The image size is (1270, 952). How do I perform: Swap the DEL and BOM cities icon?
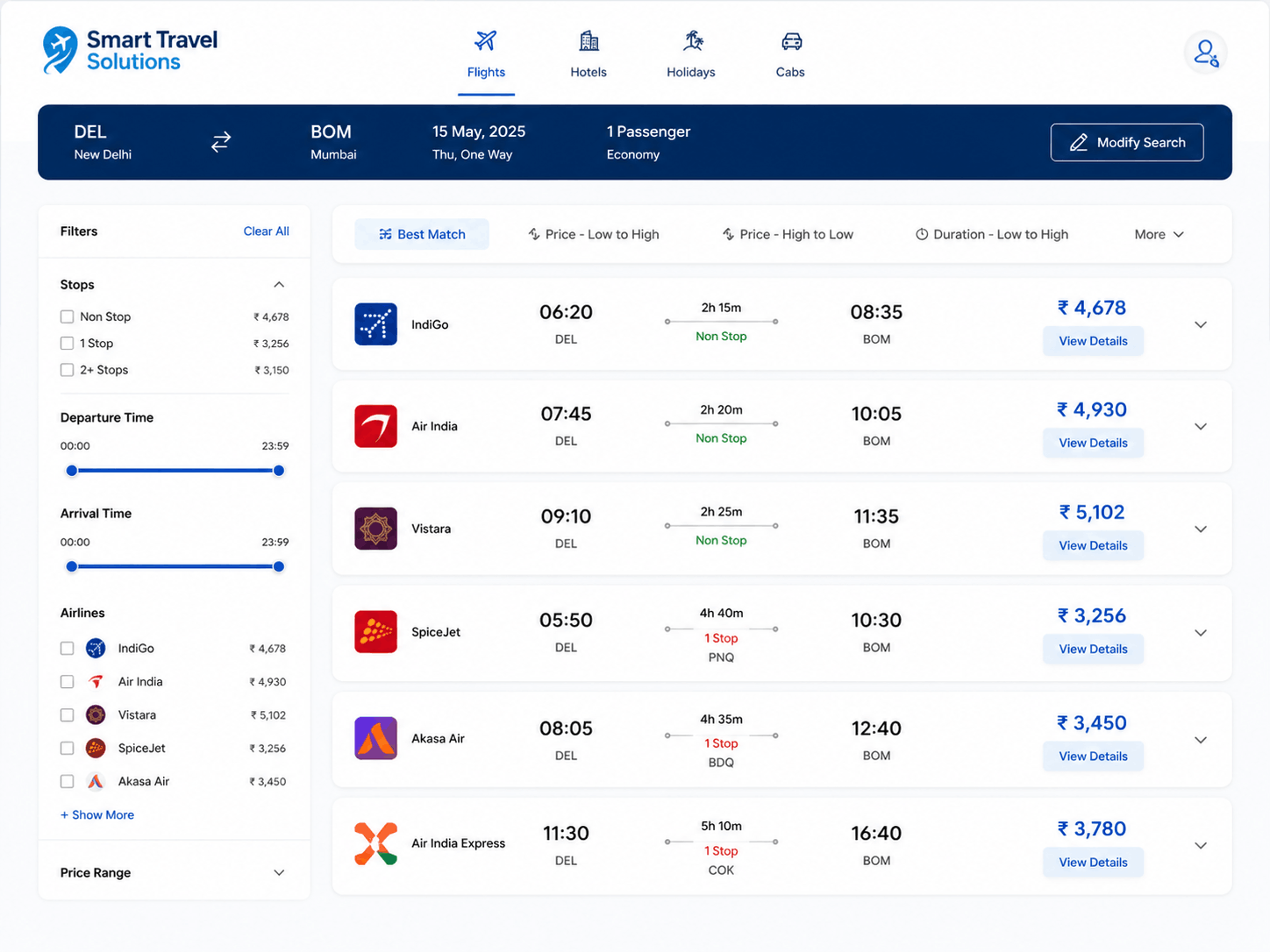coord(221,141)
